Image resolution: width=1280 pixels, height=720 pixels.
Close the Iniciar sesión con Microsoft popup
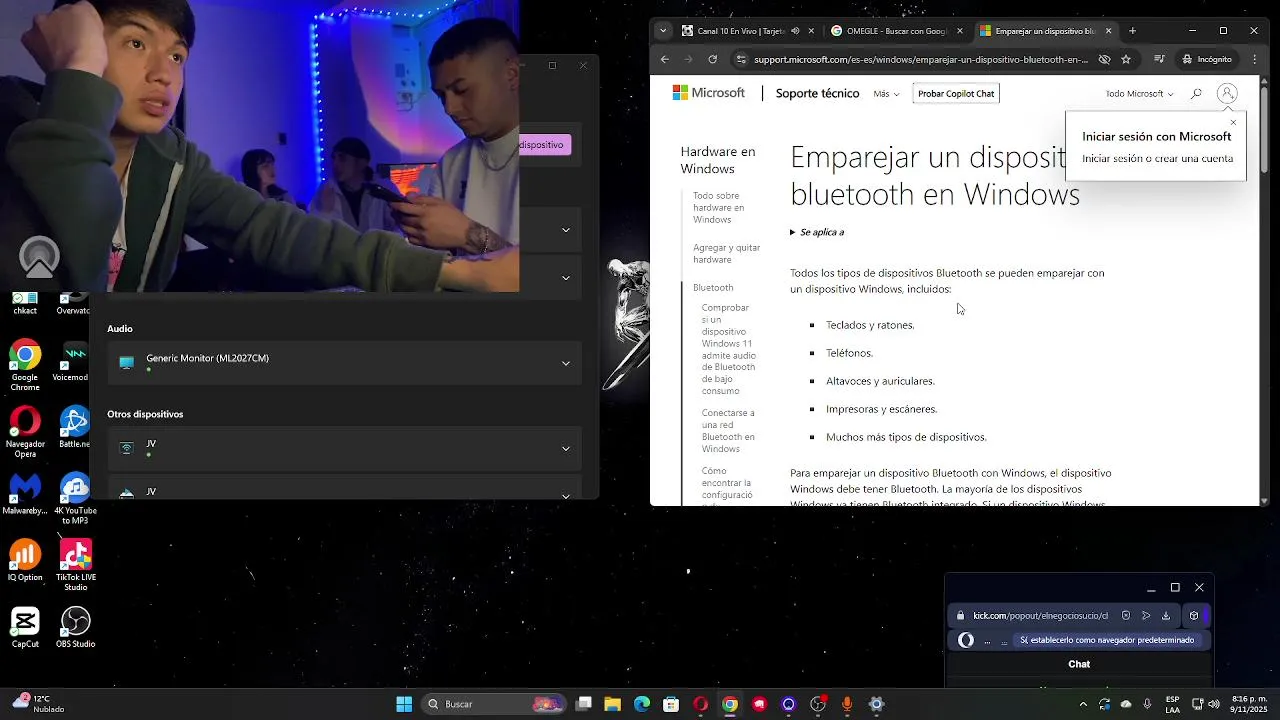(x=1233, y=122)
